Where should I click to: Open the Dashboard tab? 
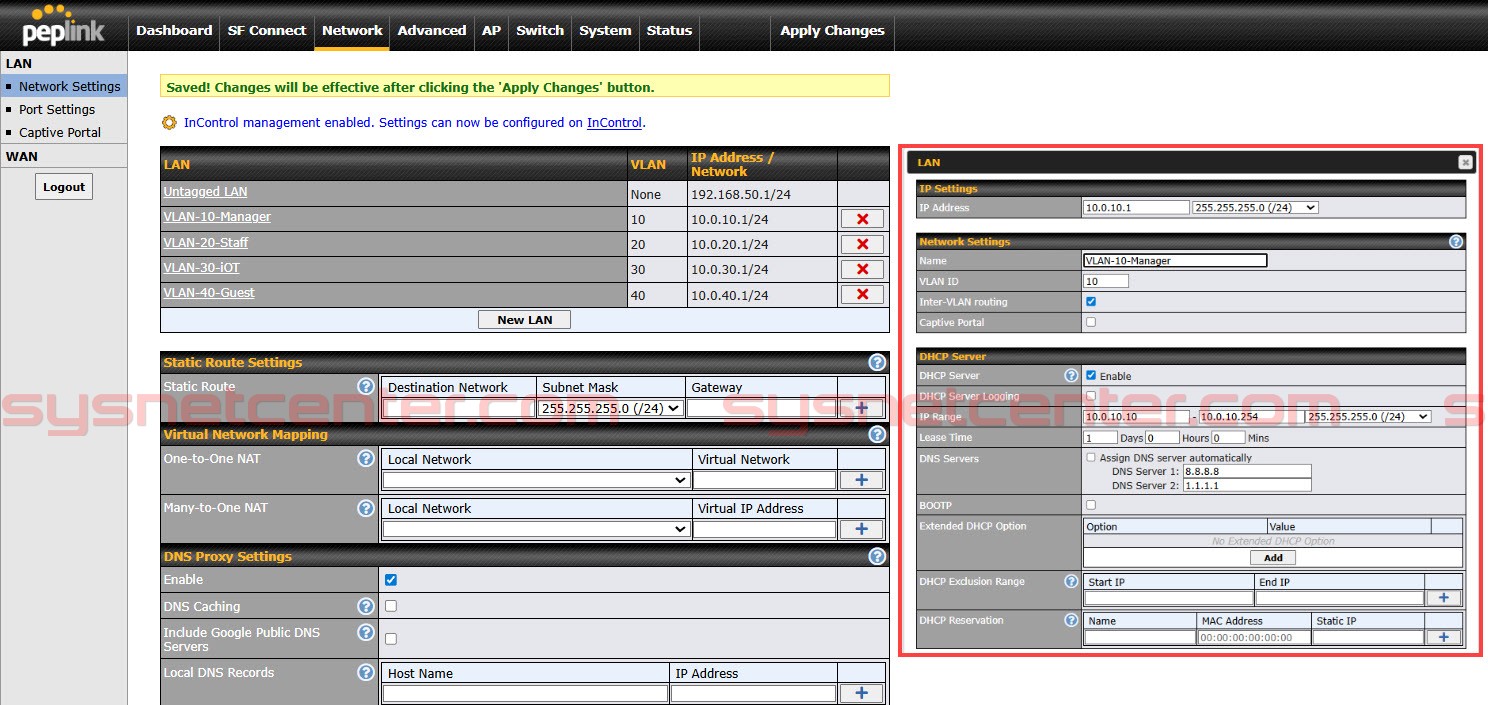pyautogui.click(x=174, y=30)
